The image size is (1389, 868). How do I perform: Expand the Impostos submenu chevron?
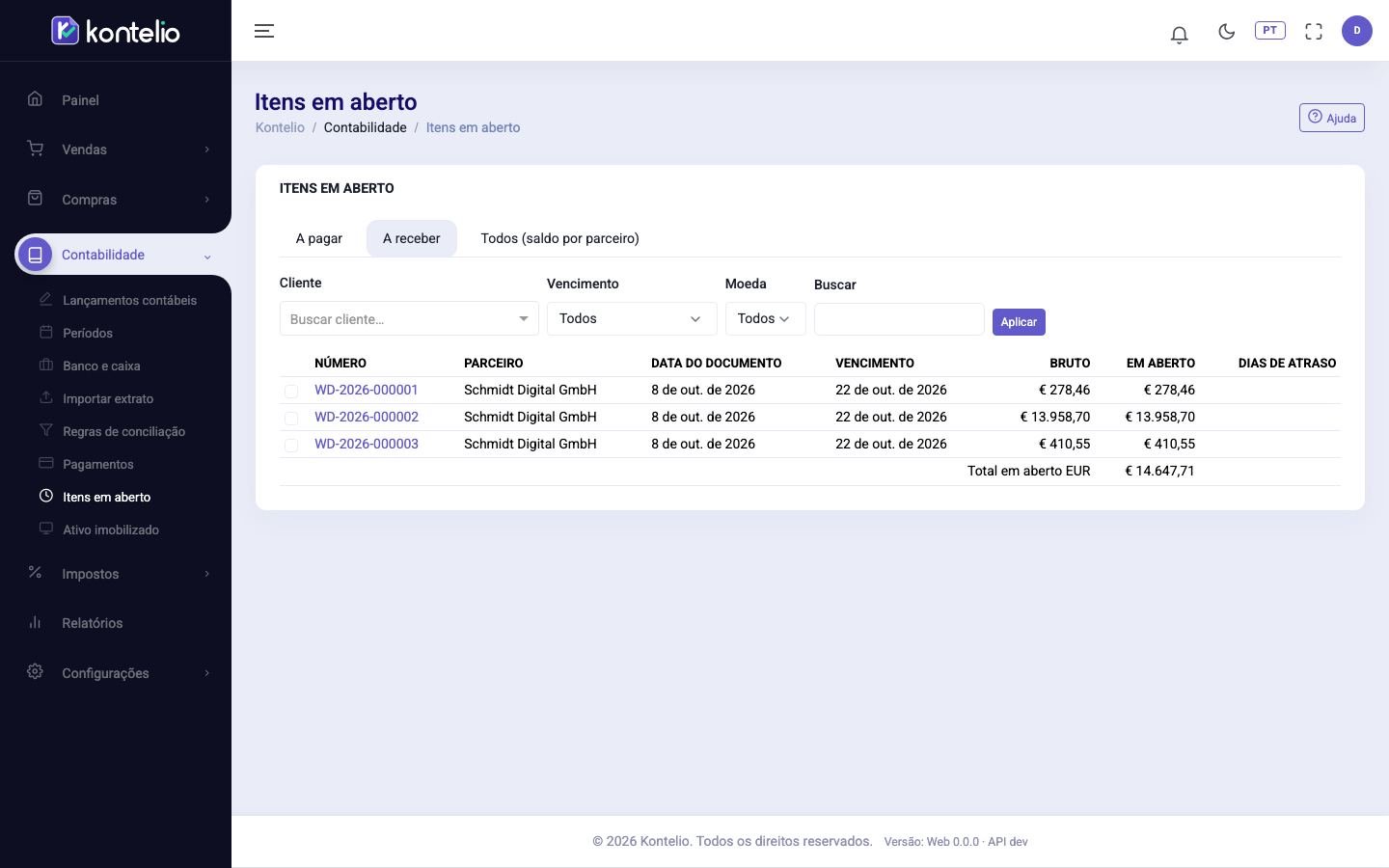pyautogui.click(x=206, y=574)
